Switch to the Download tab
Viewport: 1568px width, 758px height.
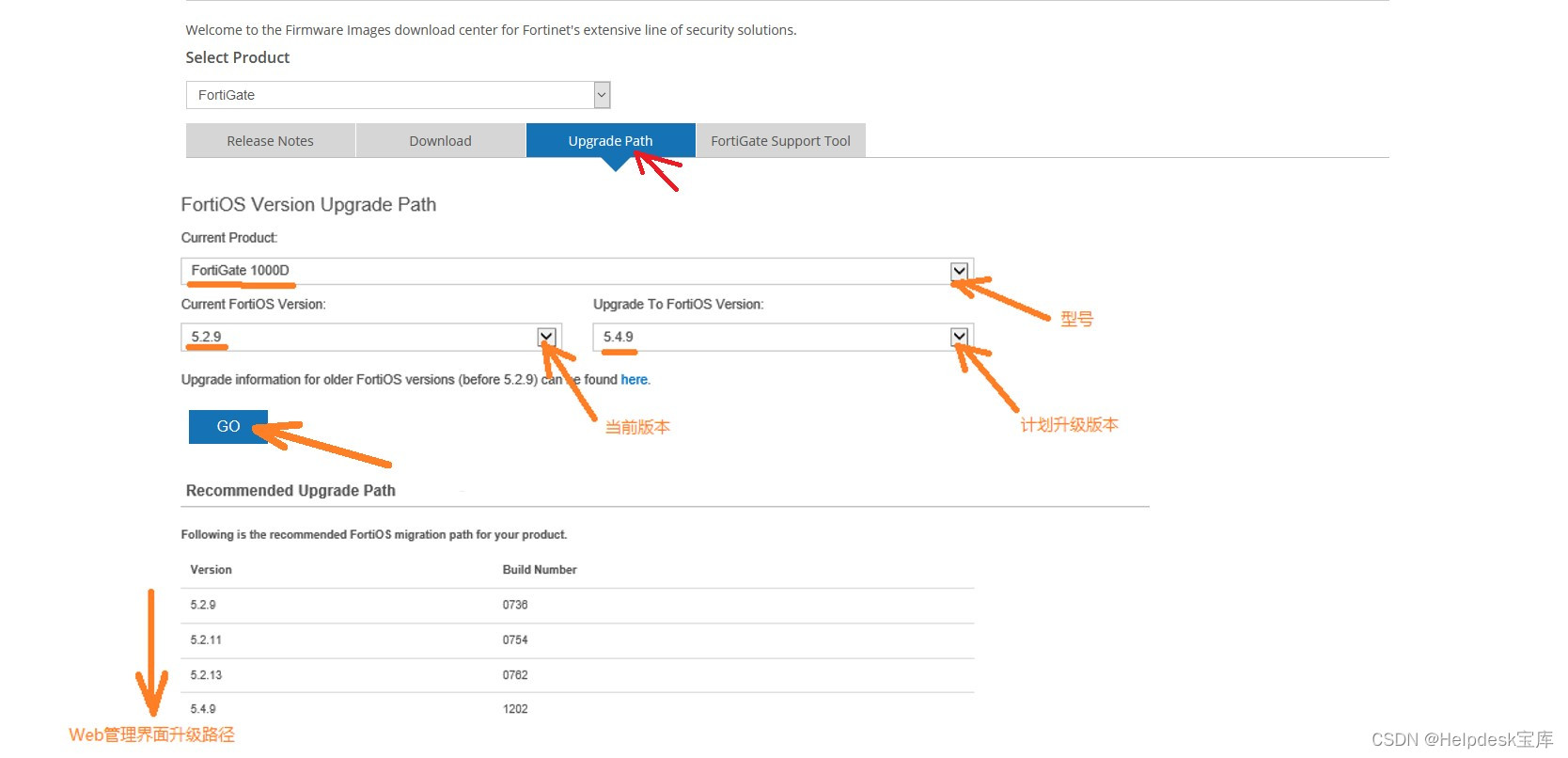click(440, 141)
